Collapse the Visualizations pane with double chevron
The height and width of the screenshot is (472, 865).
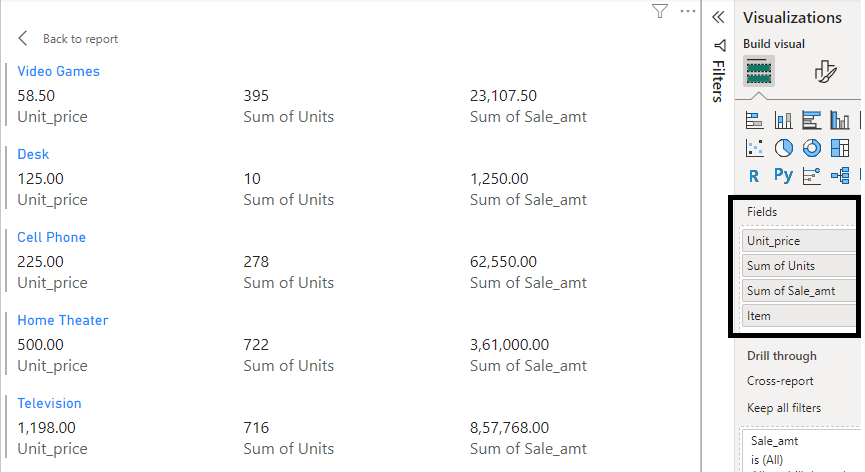pos(718,17)
